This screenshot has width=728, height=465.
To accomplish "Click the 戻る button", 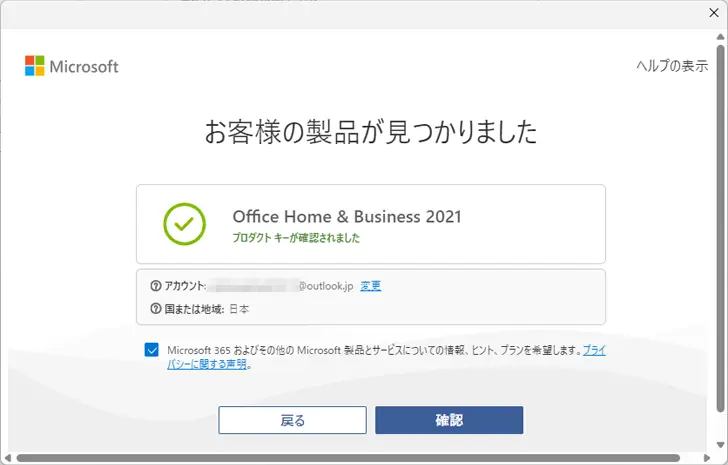I will [292, 420].
